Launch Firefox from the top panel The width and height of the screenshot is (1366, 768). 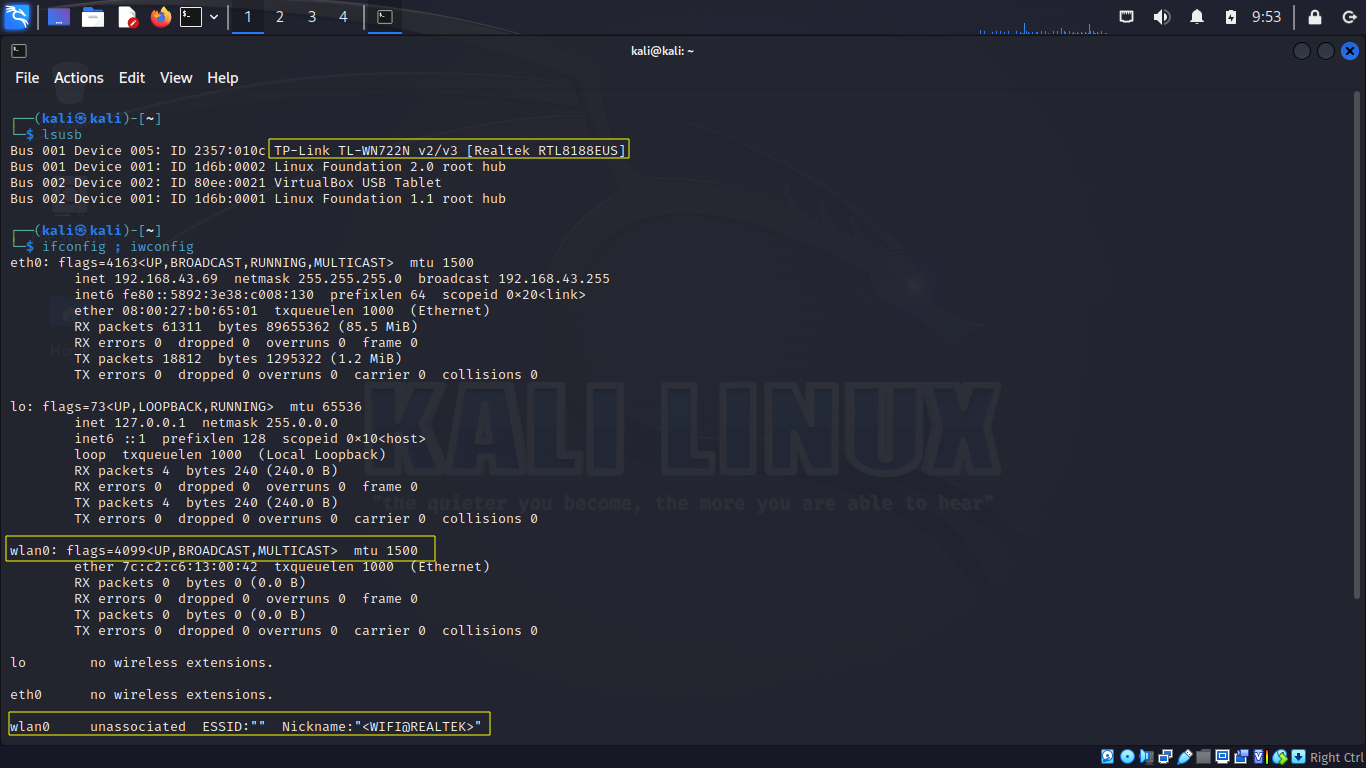[x=160, y=17]
